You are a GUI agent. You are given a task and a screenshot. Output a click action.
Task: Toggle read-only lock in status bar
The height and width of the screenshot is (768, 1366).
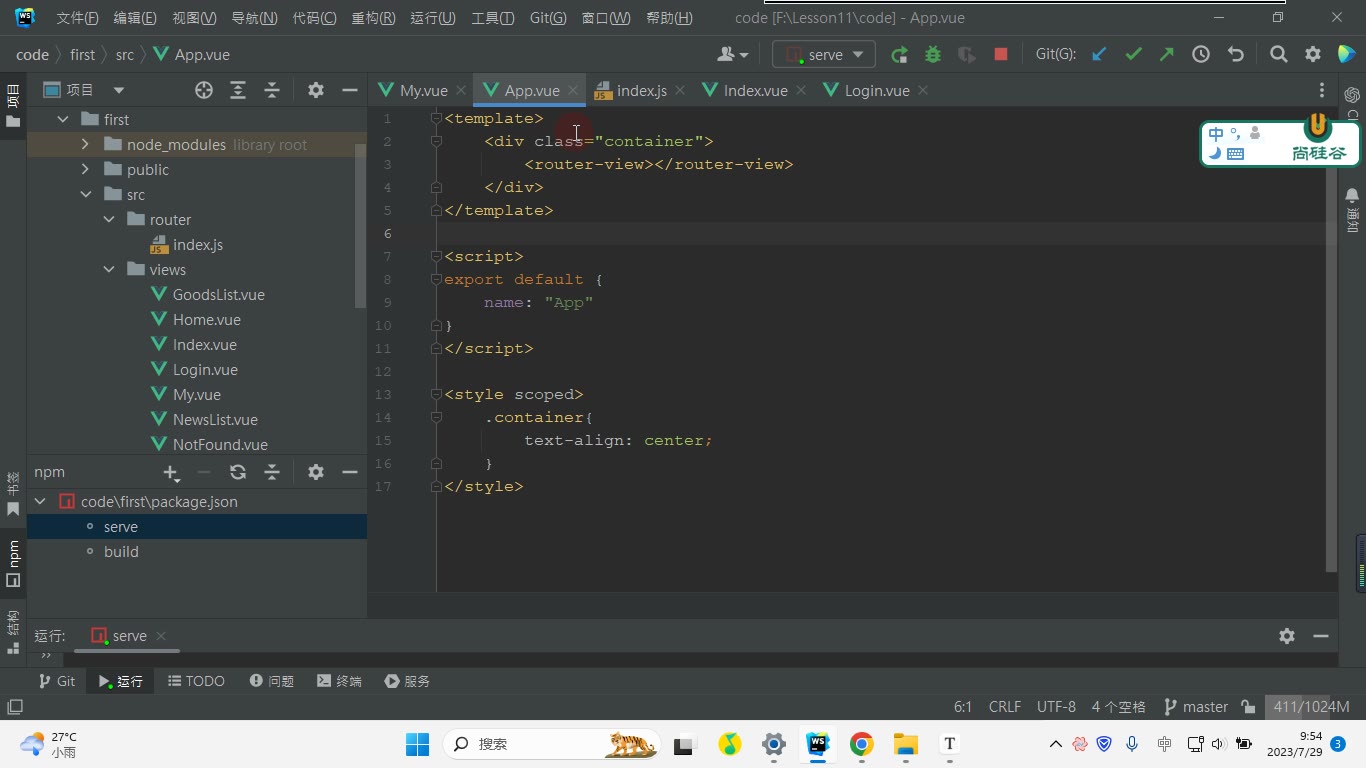coord(1248,707)
